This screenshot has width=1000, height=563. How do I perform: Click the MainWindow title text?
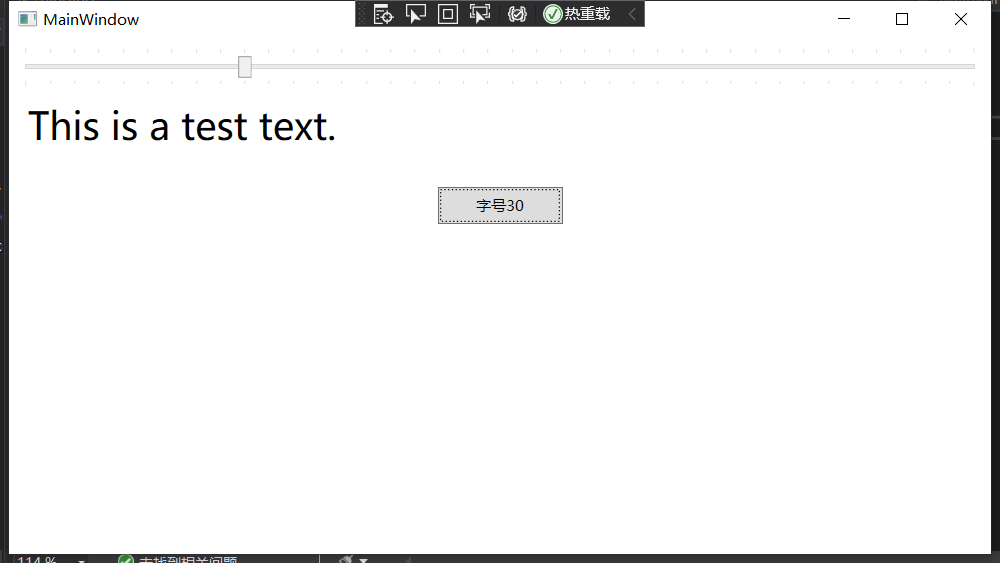point(91,20)
